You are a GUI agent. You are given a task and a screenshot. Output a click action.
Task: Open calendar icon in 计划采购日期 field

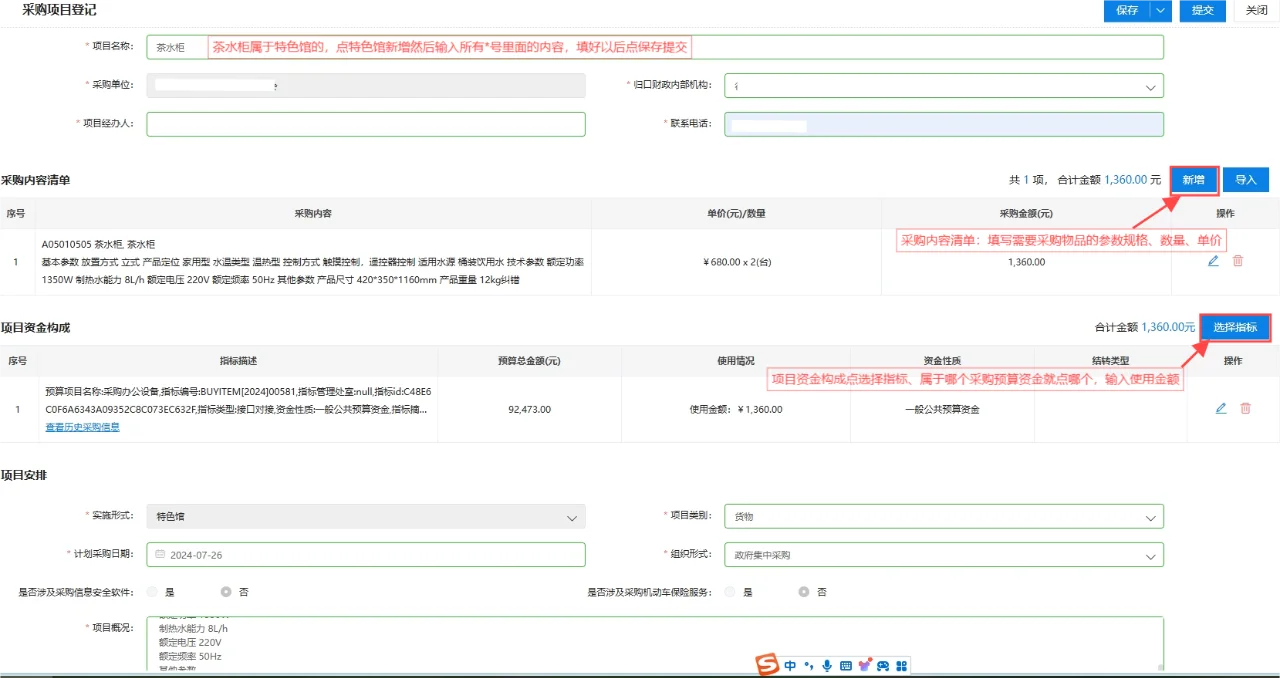click(x=159, y=555)
